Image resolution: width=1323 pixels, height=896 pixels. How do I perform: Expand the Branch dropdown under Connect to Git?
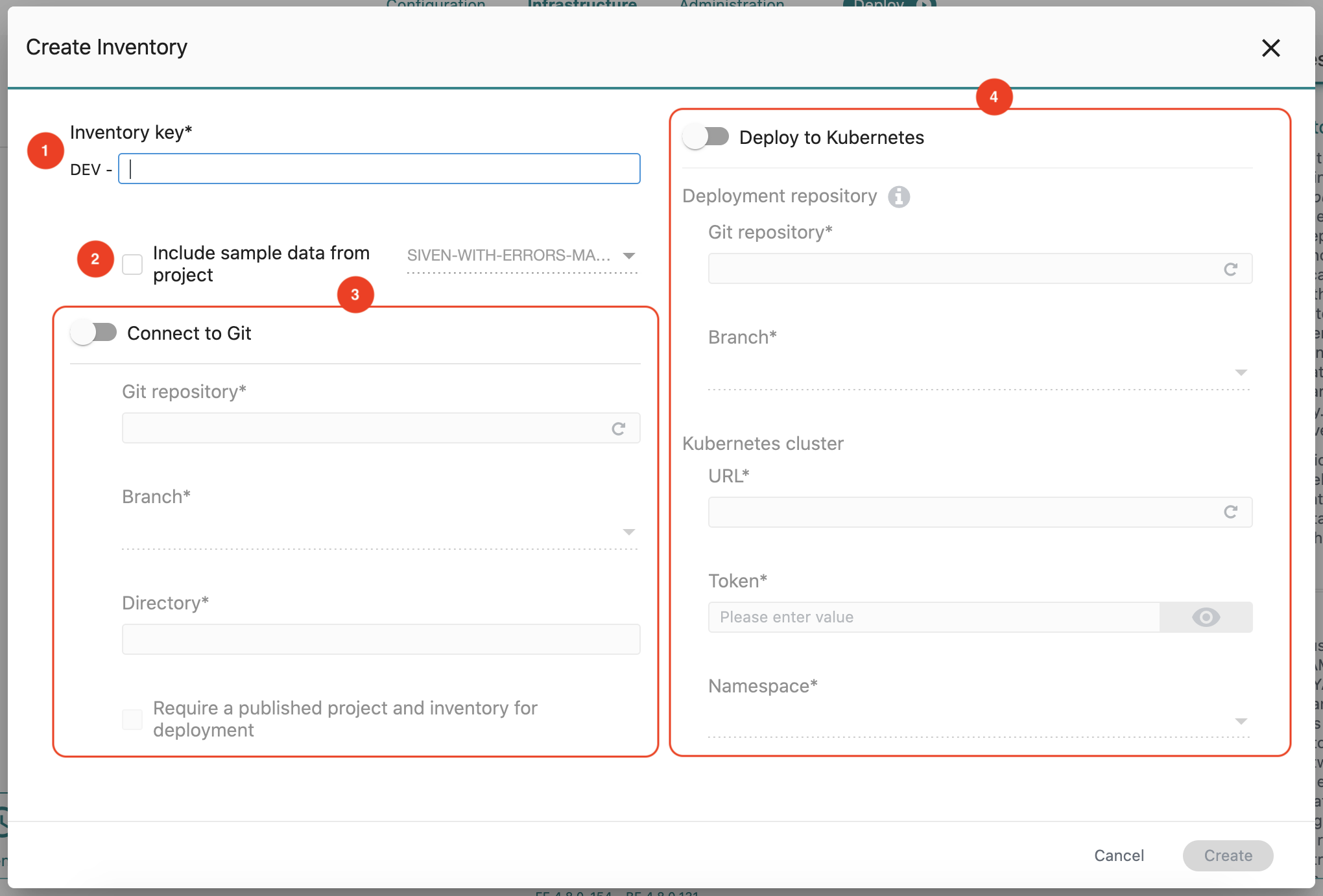tap(380, 532)
